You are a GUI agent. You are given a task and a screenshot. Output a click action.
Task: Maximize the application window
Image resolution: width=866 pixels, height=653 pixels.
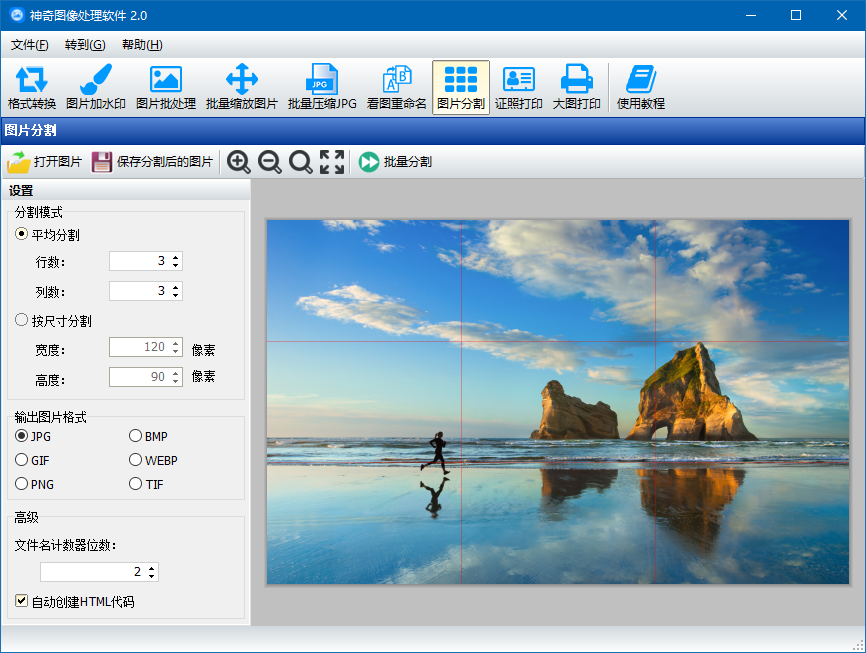pos(796,15)
